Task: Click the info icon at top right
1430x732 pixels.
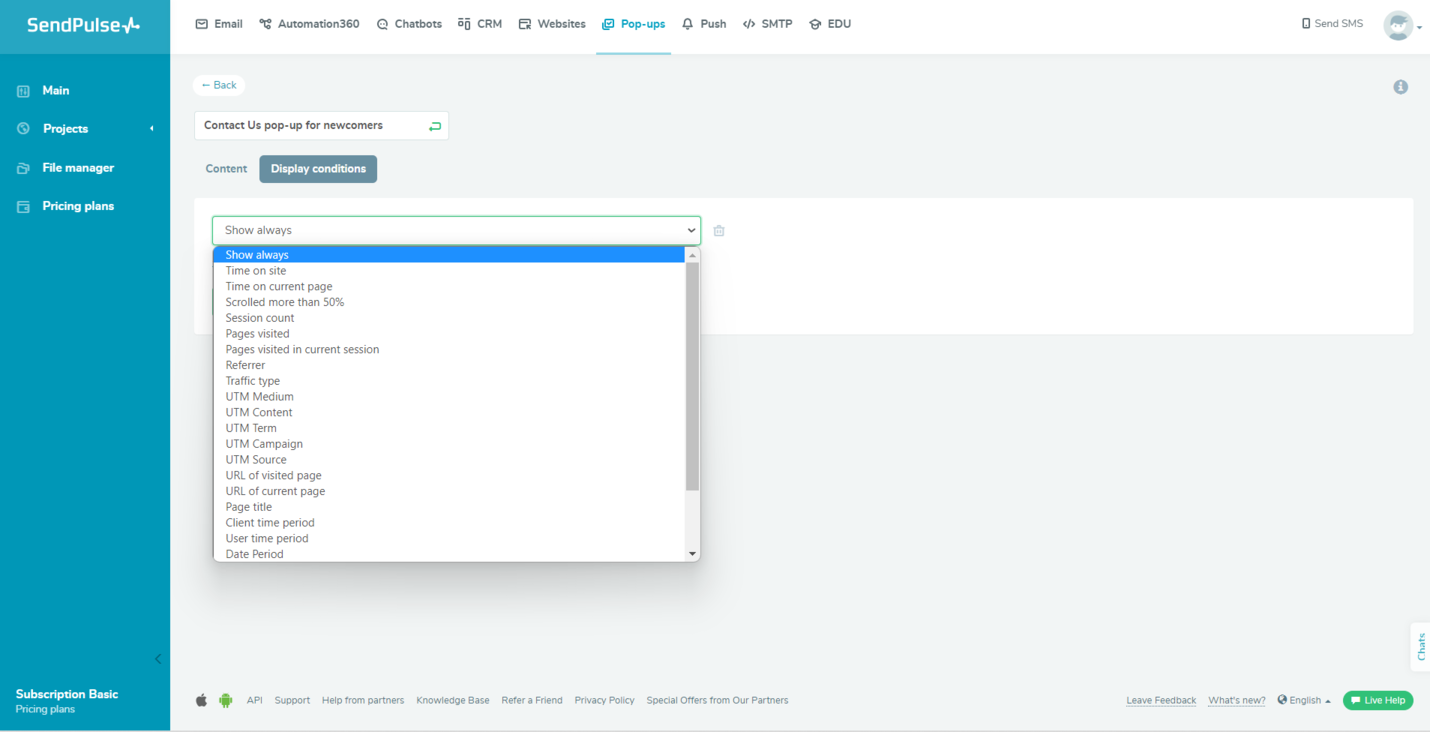Action: coord(1400,87)
